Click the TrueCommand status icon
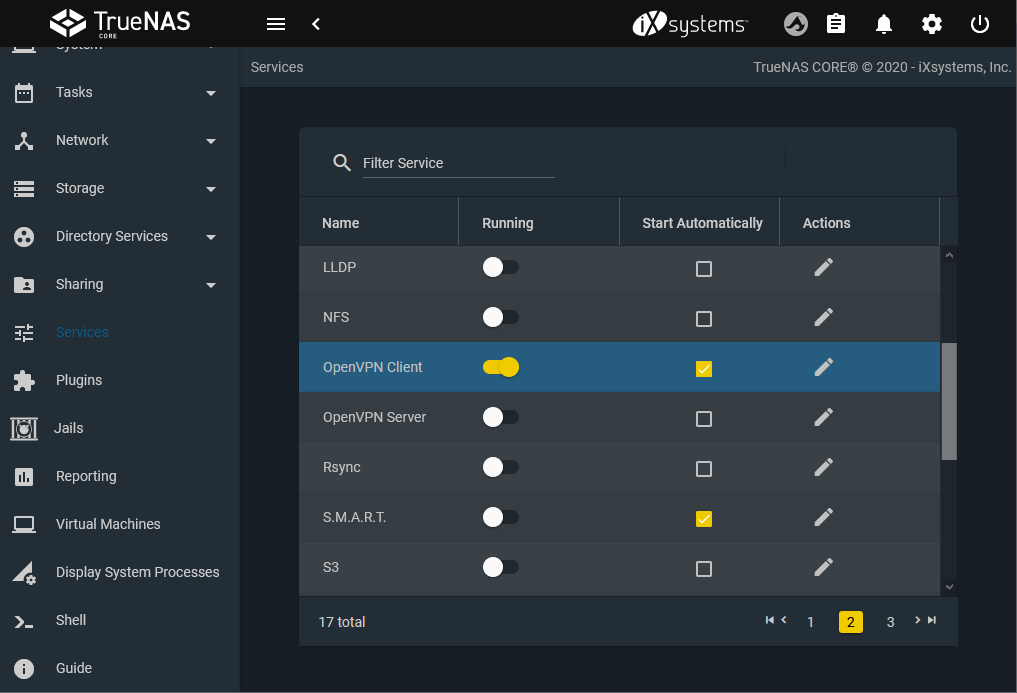Image resolution: width=1017 pixels, height=693 pixels. [796, 24]
